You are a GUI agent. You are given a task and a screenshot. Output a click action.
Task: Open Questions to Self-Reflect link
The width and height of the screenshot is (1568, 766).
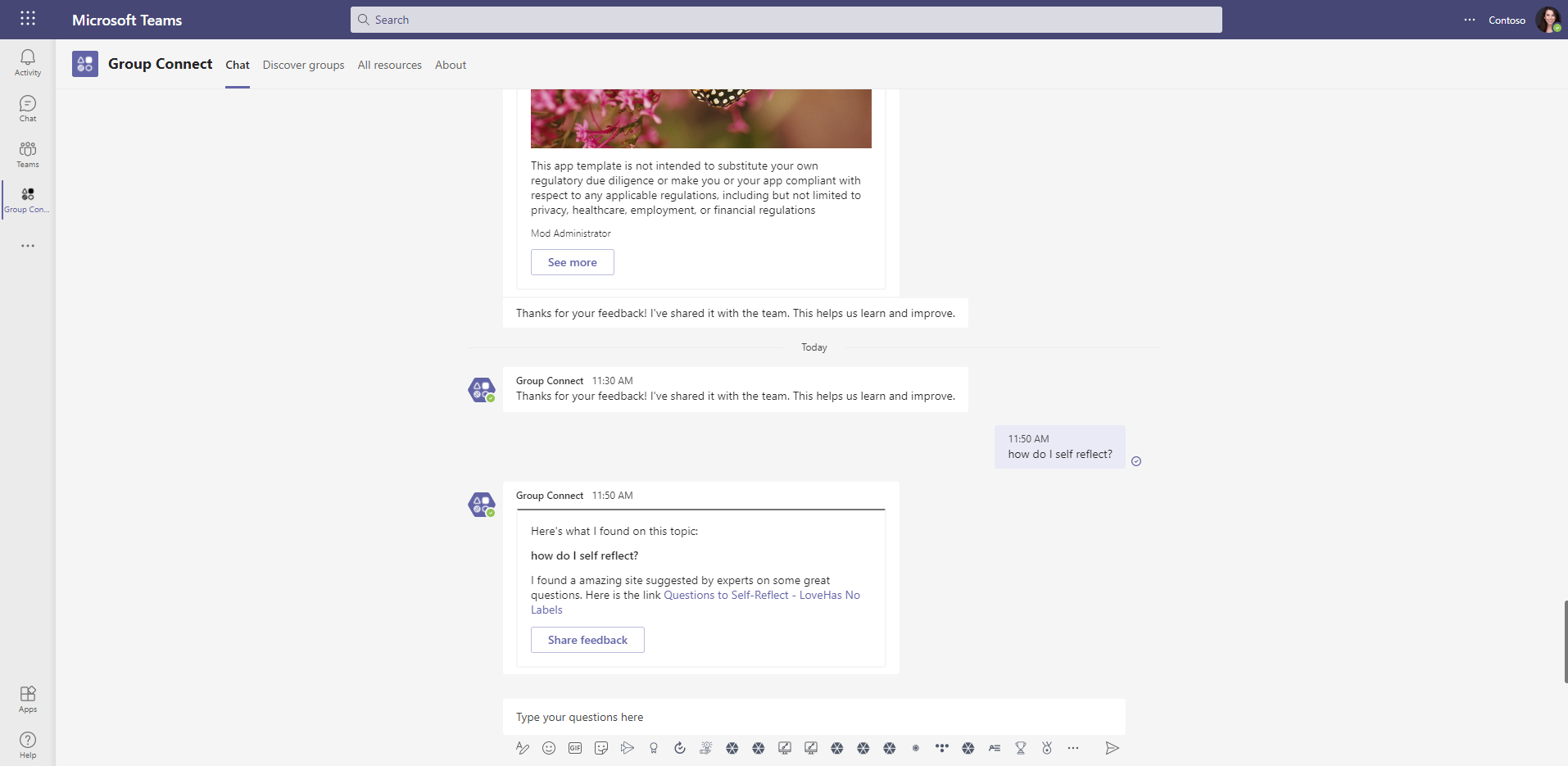[x=762, y=596]
